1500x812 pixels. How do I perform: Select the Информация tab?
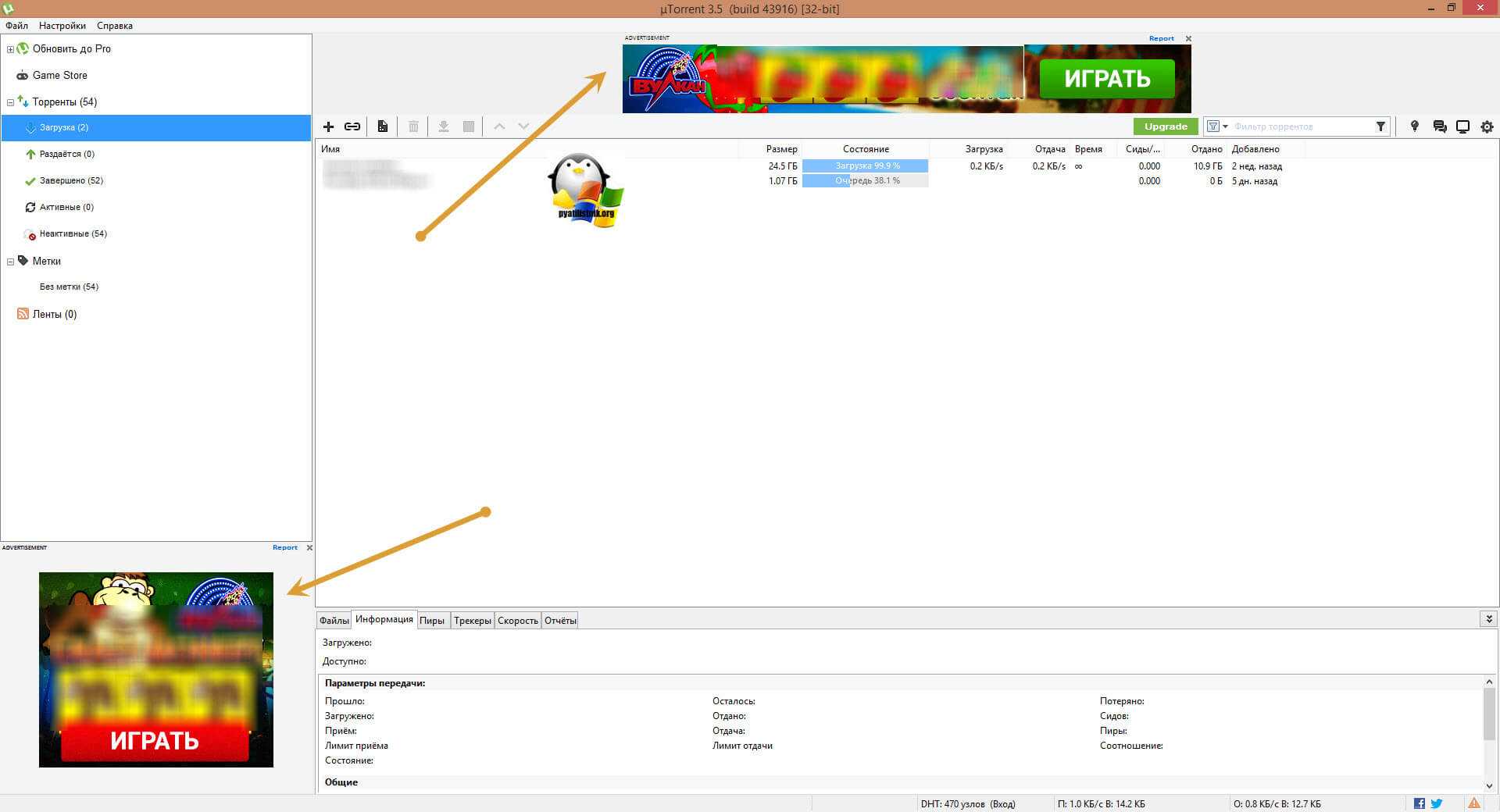[384, 619]
